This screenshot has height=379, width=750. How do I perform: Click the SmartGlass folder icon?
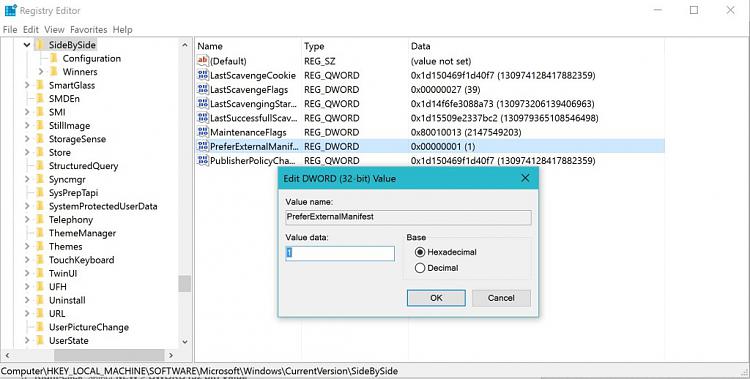coord(40,85)
